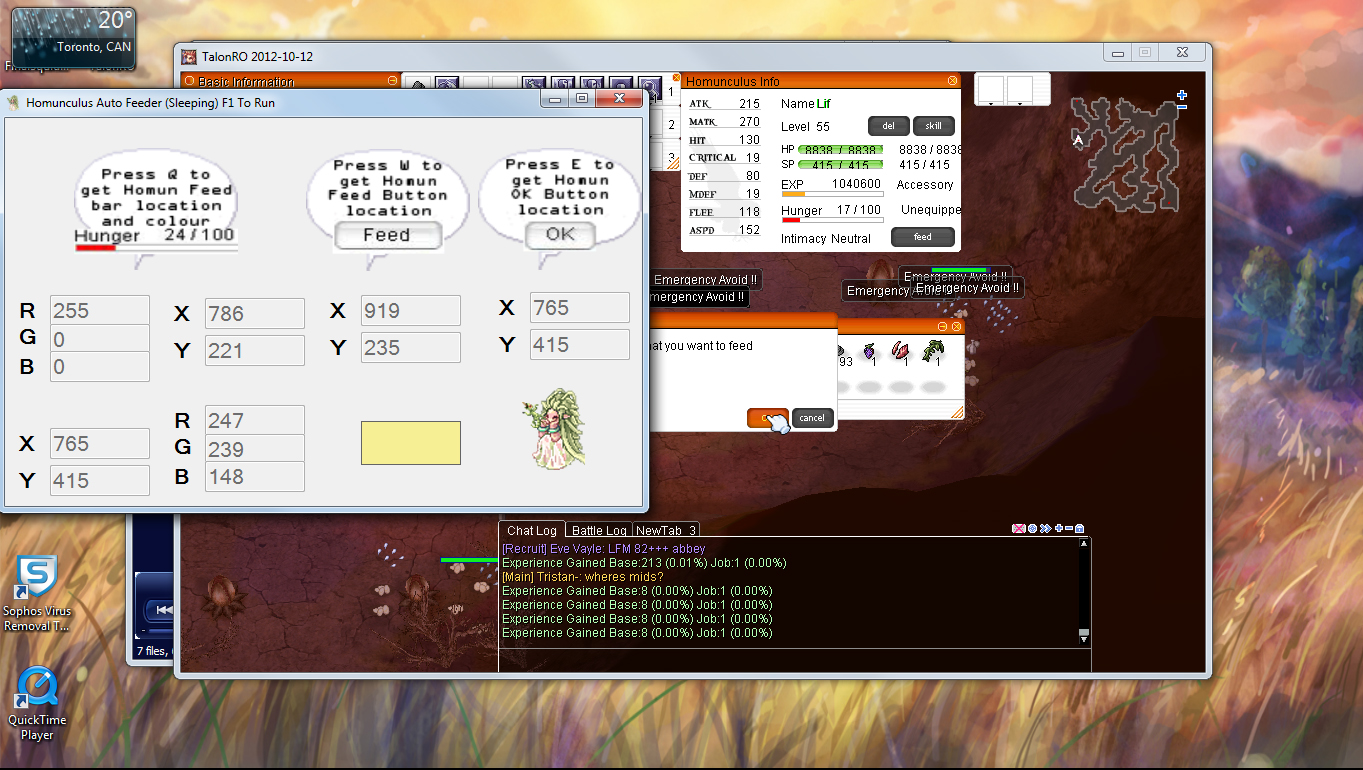The height and width of the screenshot is (770, 1363).
Task: Zoom out the minimap with minus icon
Action: click(1181, 106)
